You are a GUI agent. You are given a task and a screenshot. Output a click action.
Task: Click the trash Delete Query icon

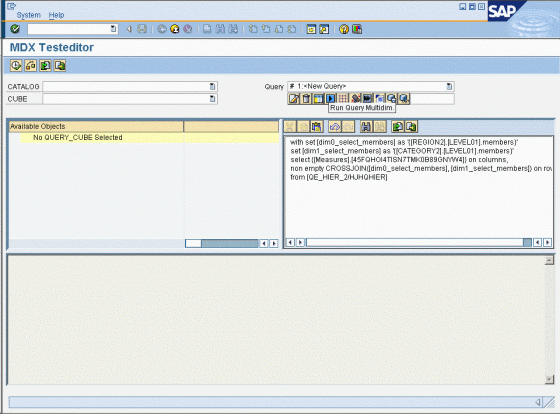pos(306,99)
